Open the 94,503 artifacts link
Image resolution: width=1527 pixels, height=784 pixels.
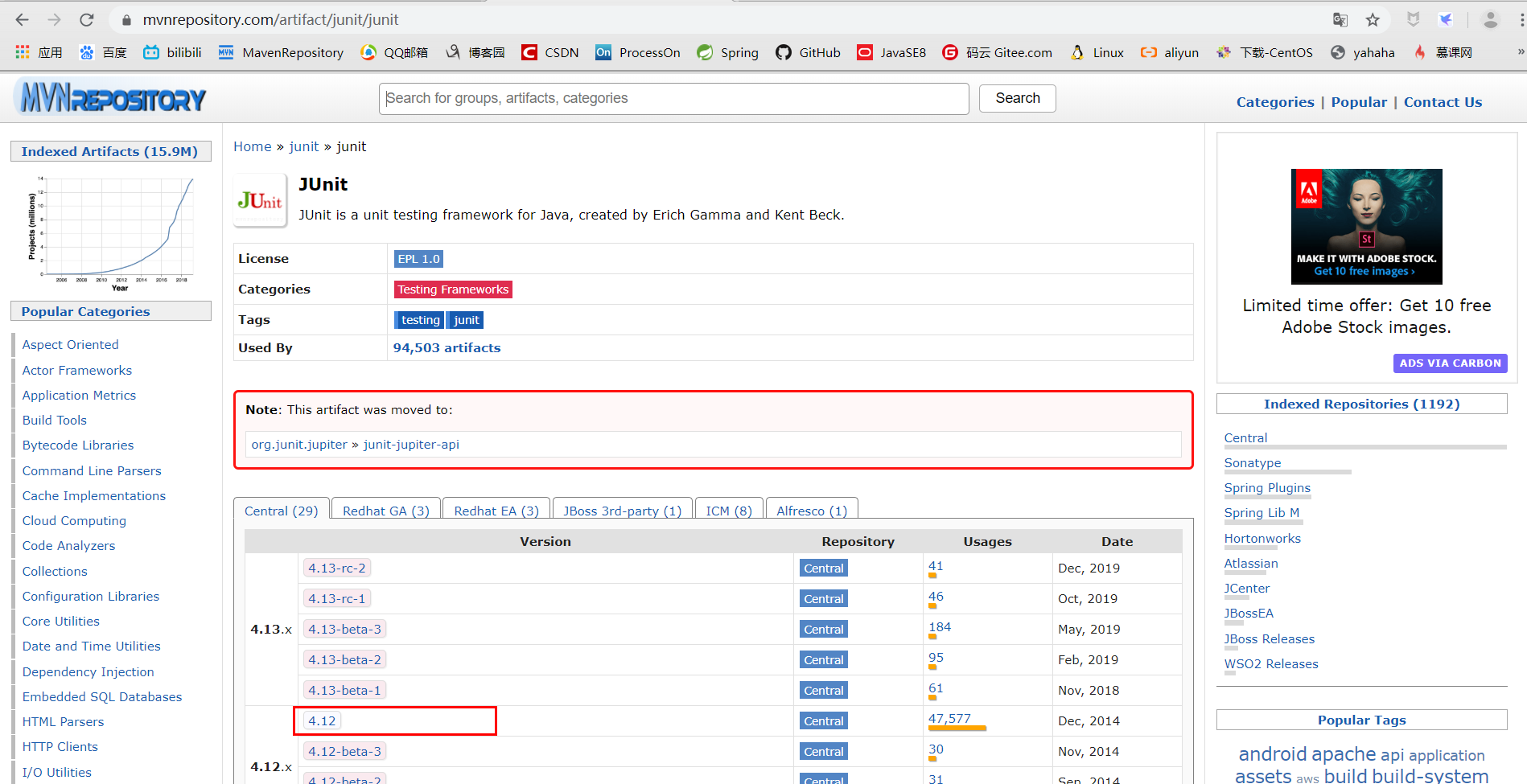pyautogui.click(x=447, y=348)
